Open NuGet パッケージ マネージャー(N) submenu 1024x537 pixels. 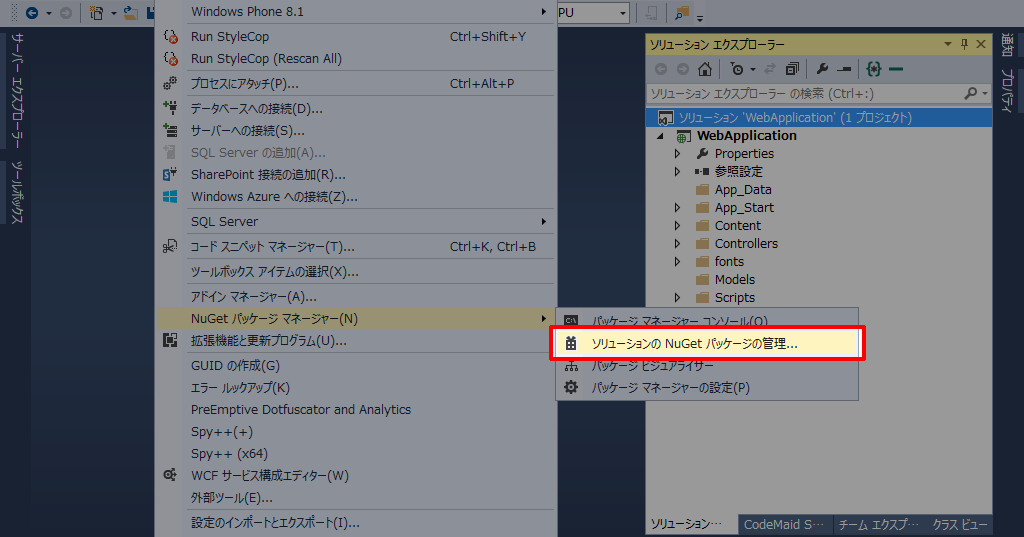pyautogui.click(x=355, y=319)
